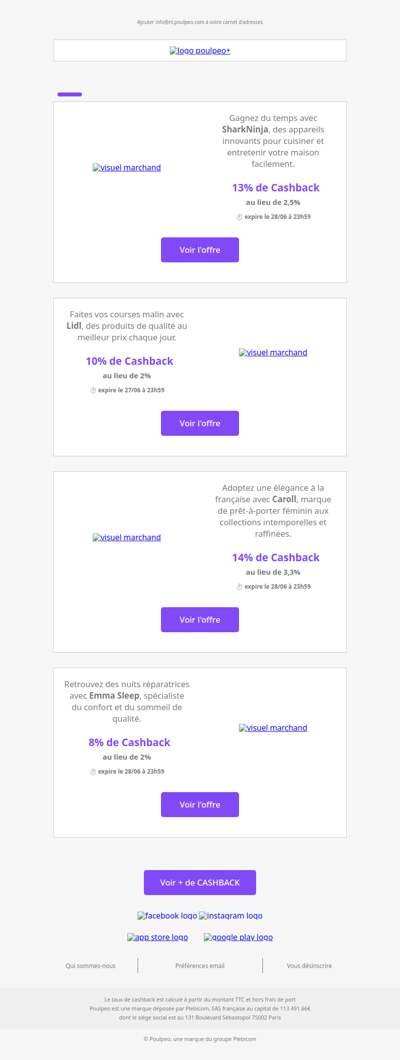Open the google play logo link
The height and width of the screenshot is (1060, 400).
click(x=239, y=938)
